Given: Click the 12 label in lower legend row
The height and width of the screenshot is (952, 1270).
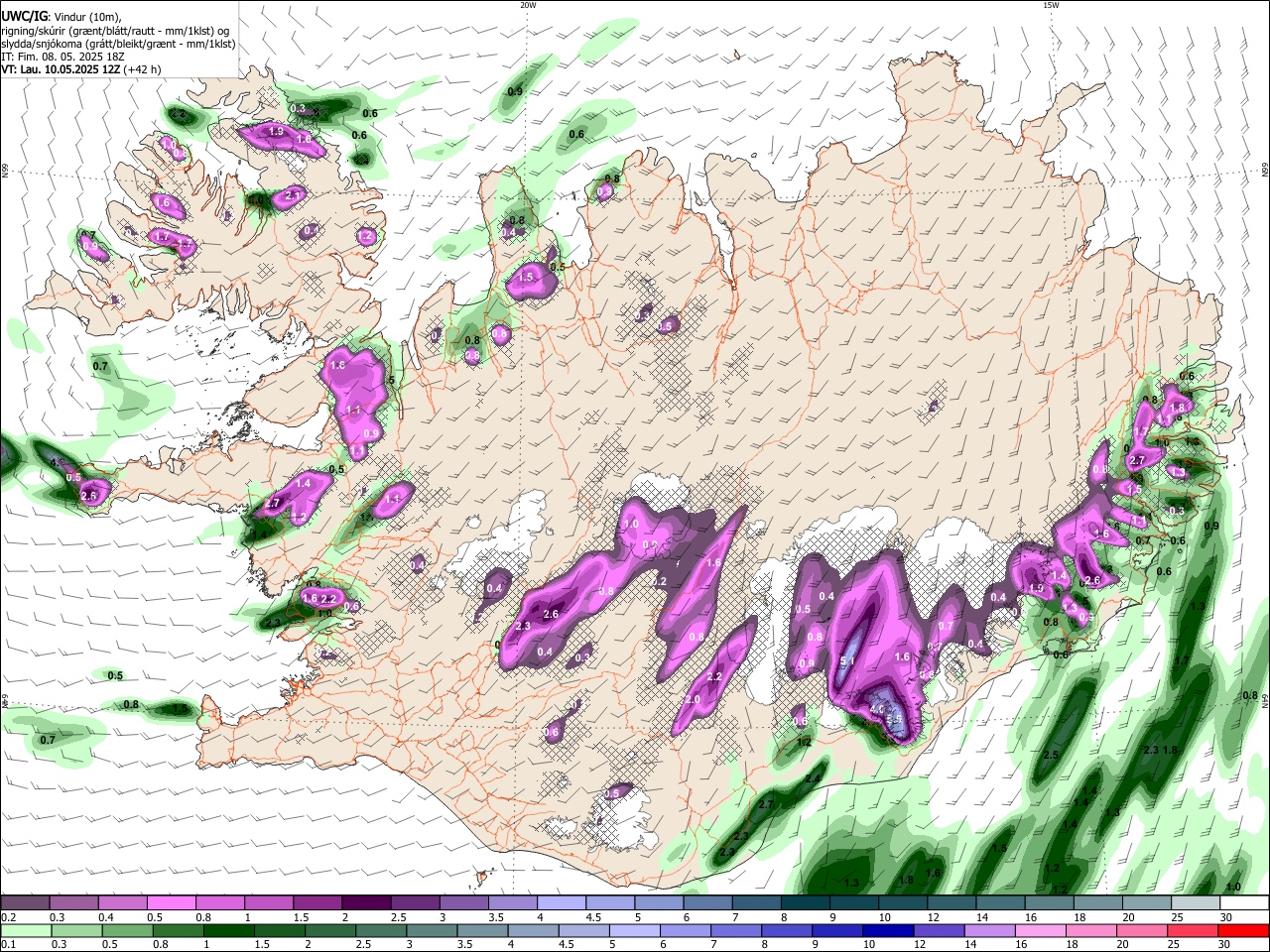Looking at the screenshot, I should pos(919,944).
